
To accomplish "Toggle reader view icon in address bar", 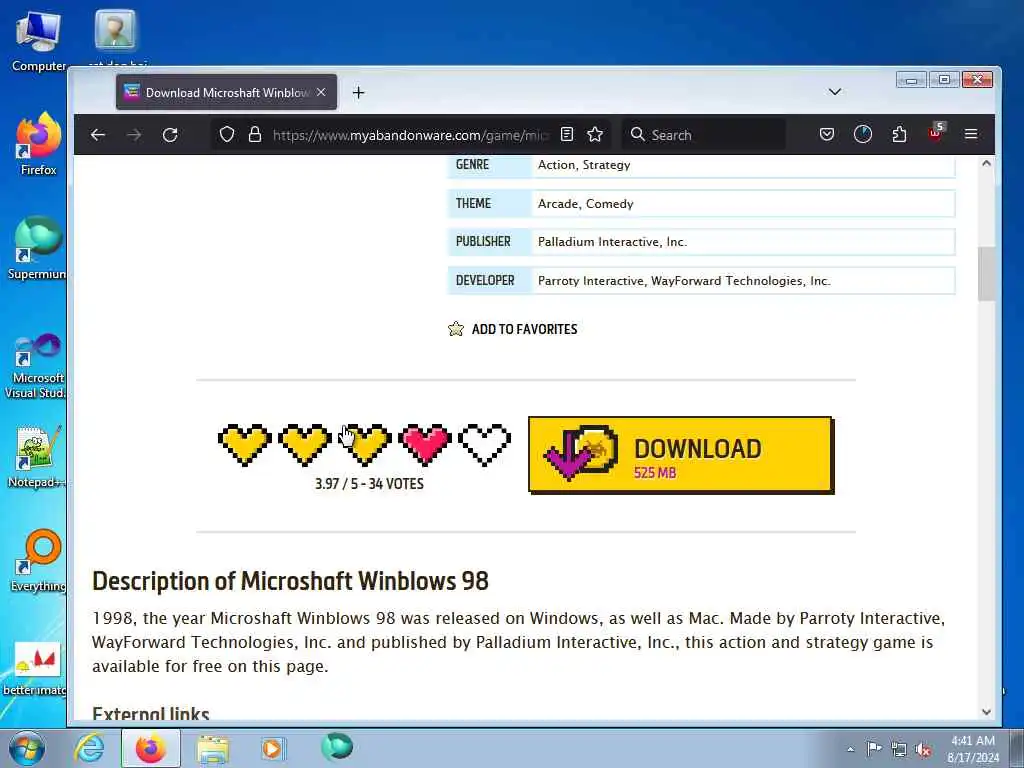I will (567, 135).
